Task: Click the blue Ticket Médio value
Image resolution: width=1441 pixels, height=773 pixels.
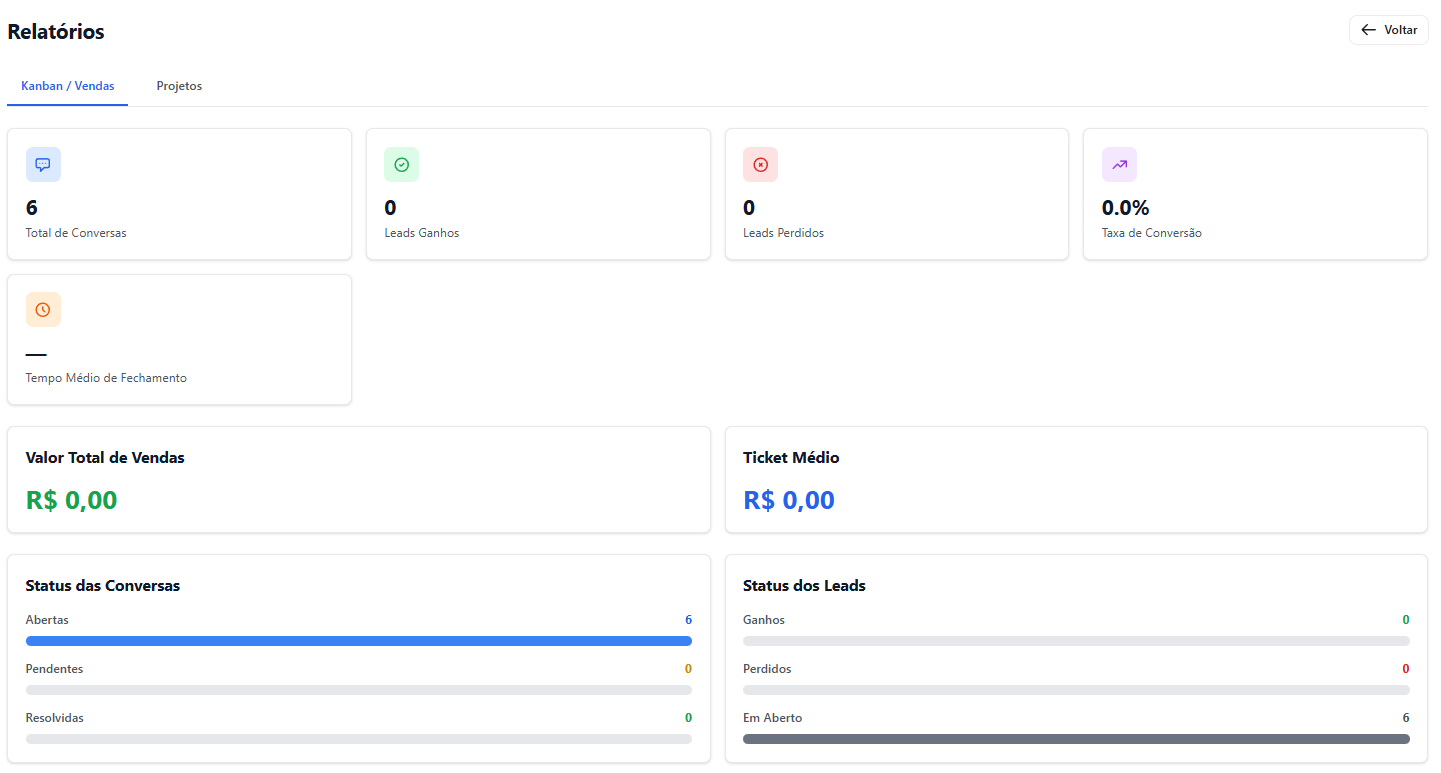Action: point(789,499)
